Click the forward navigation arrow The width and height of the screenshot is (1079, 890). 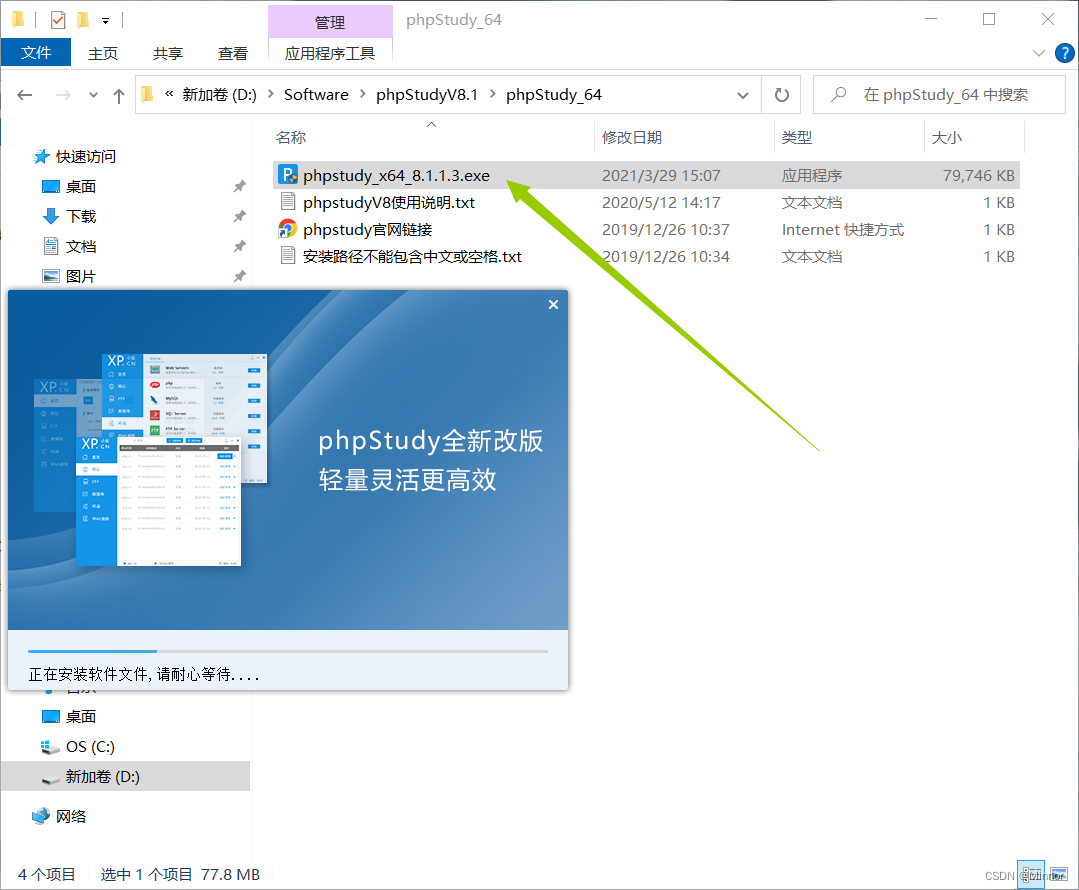click(x=63, y=95)
